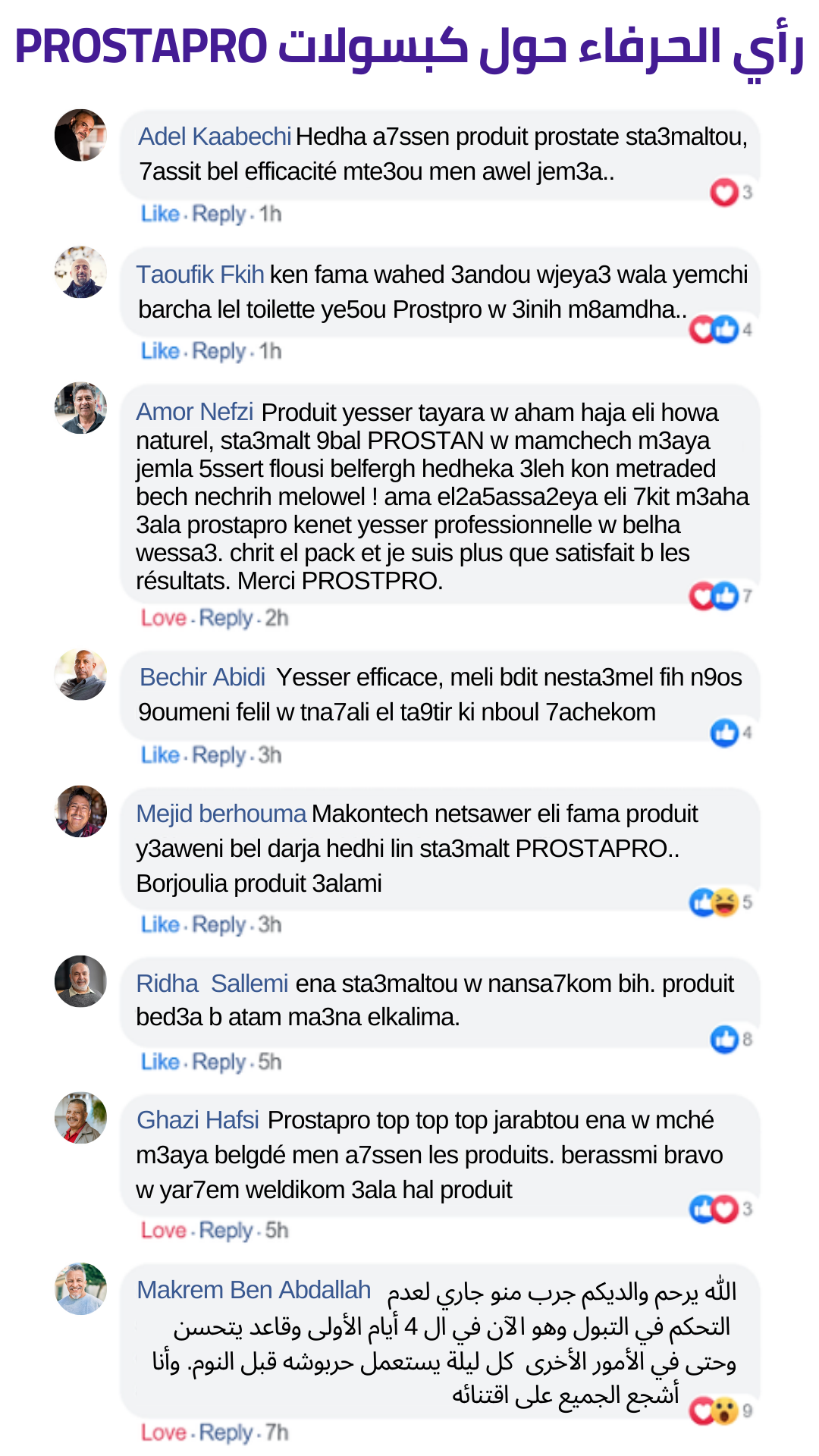Reply to Taoufik Fkih's comment
This screenshot has height=1456, width=819.
pos(219,351)
